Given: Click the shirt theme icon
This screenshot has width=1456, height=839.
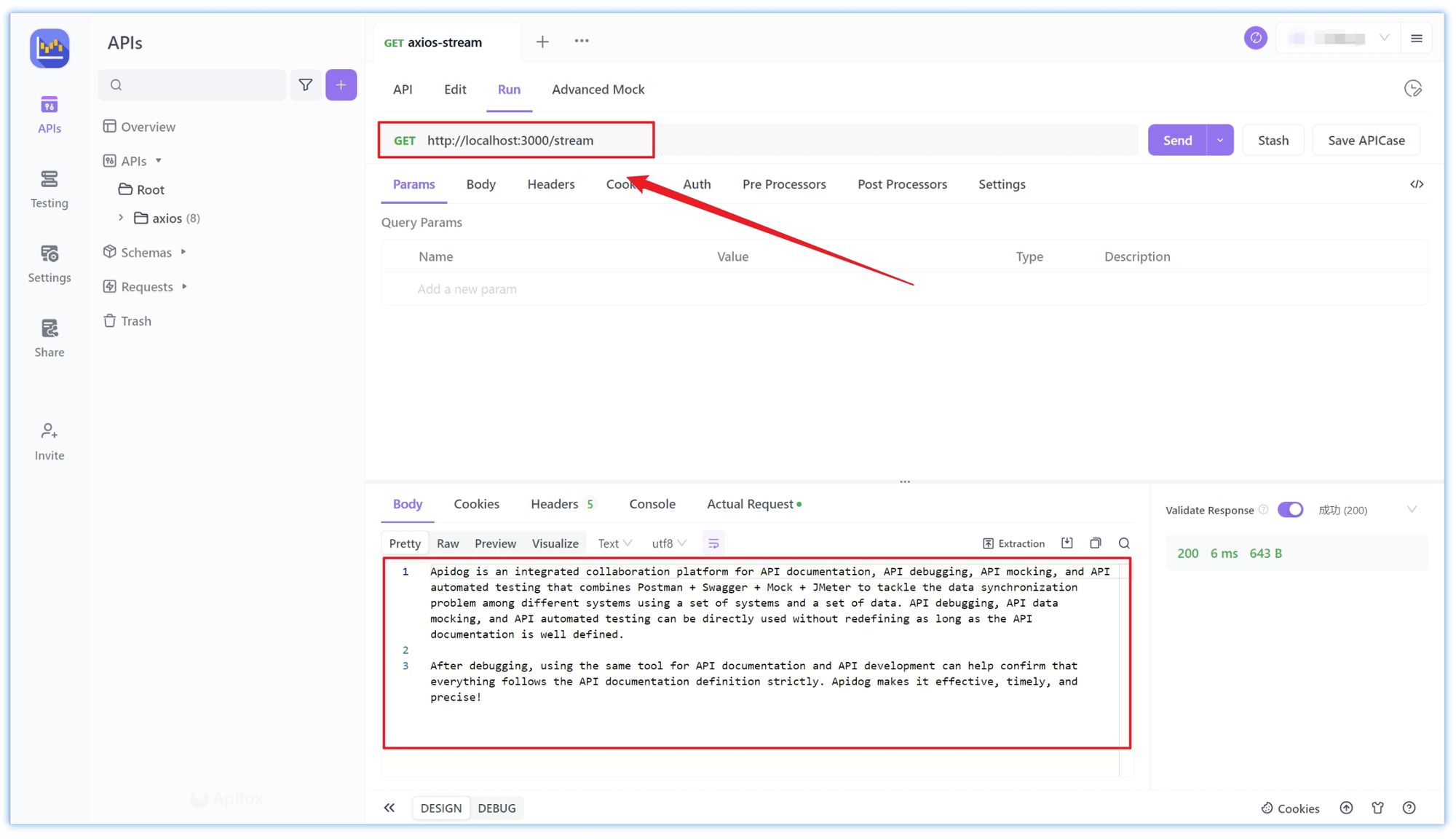Looking at the screenshot, I should point(1377,808).
